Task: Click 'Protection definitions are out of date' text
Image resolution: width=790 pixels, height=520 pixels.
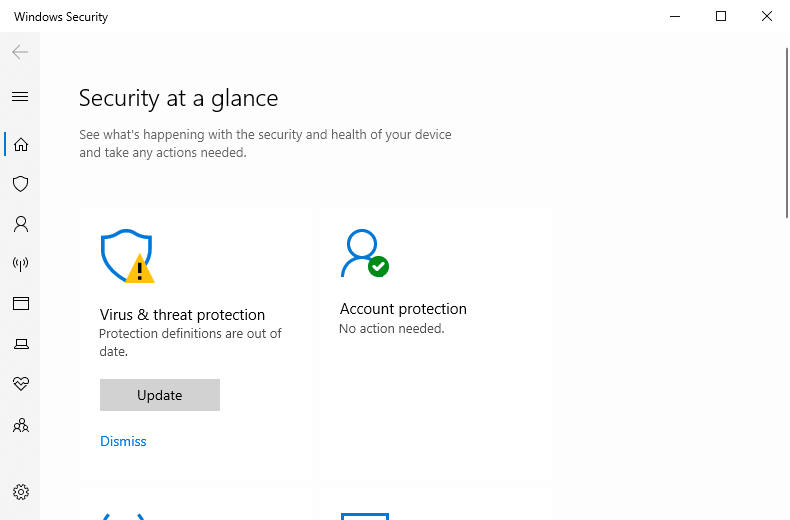Action: (190, 342)
